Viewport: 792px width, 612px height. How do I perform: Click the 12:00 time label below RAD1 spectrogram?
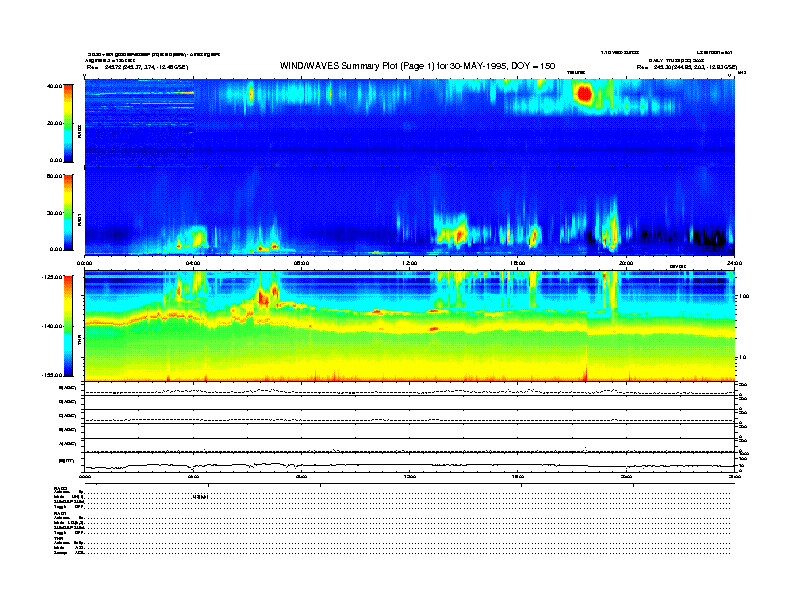pyautogui.click(x=410, y=263)
